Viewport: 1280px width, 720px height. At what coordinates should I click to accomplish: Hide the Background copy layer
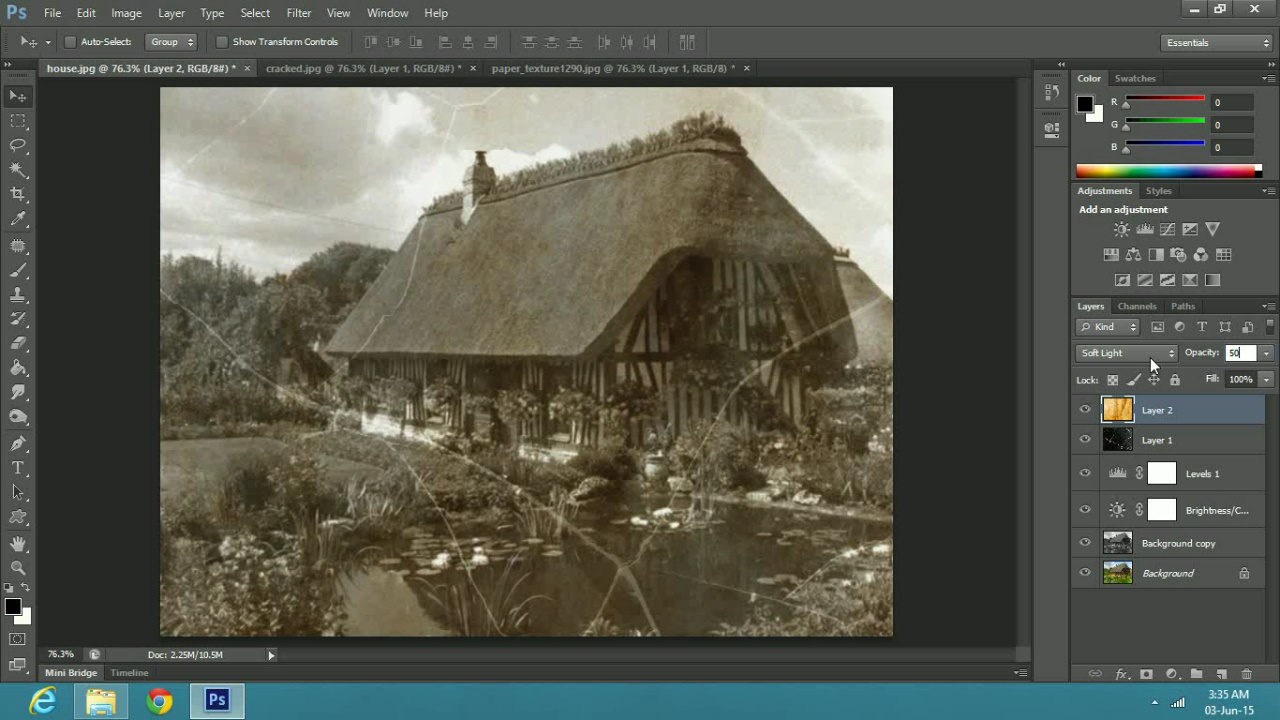1085,542
